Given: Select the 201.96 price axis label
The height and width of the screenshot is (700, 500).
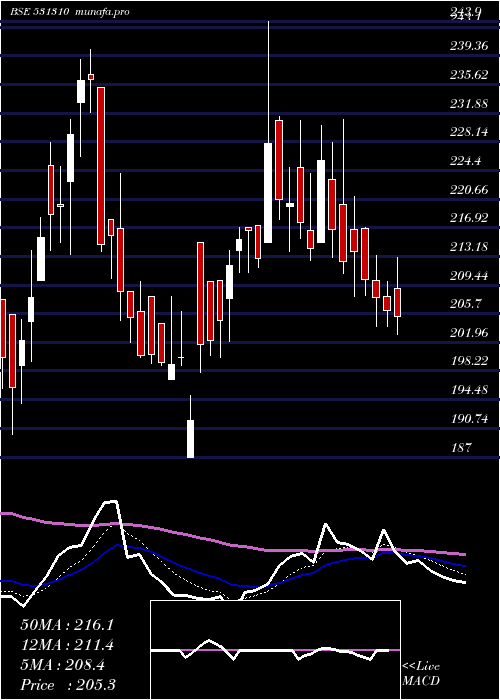Looking at the screenshot, I should pos(469,333).
